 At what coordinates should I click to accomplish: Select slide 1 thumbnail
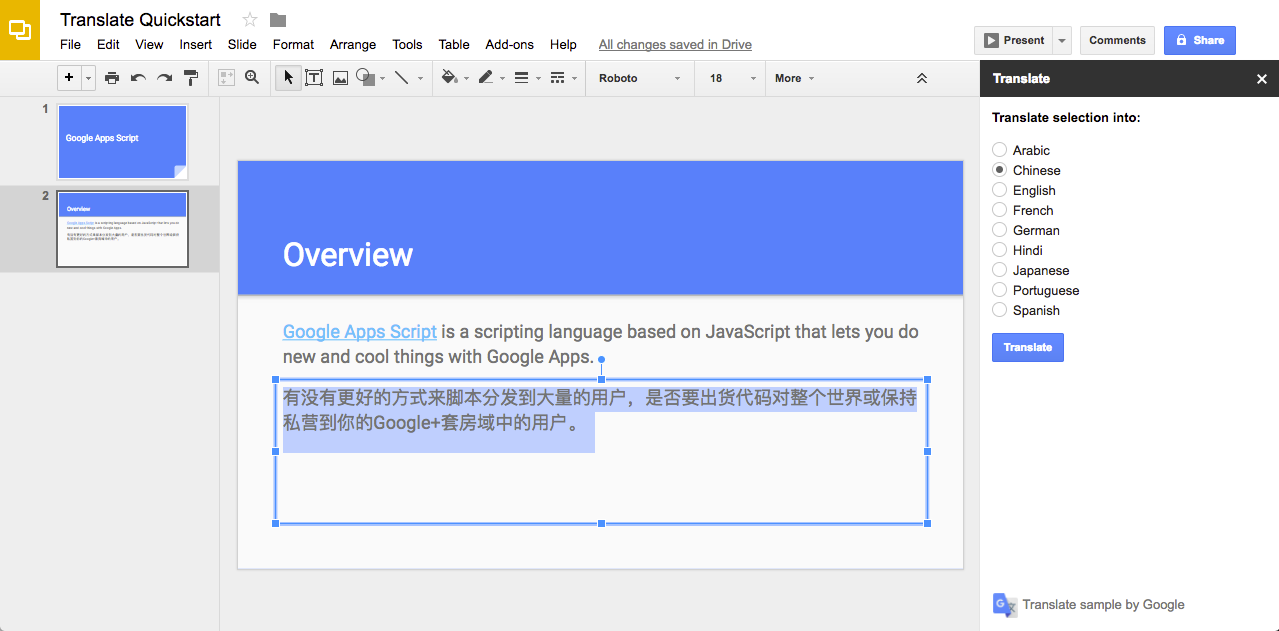[122, 141]
